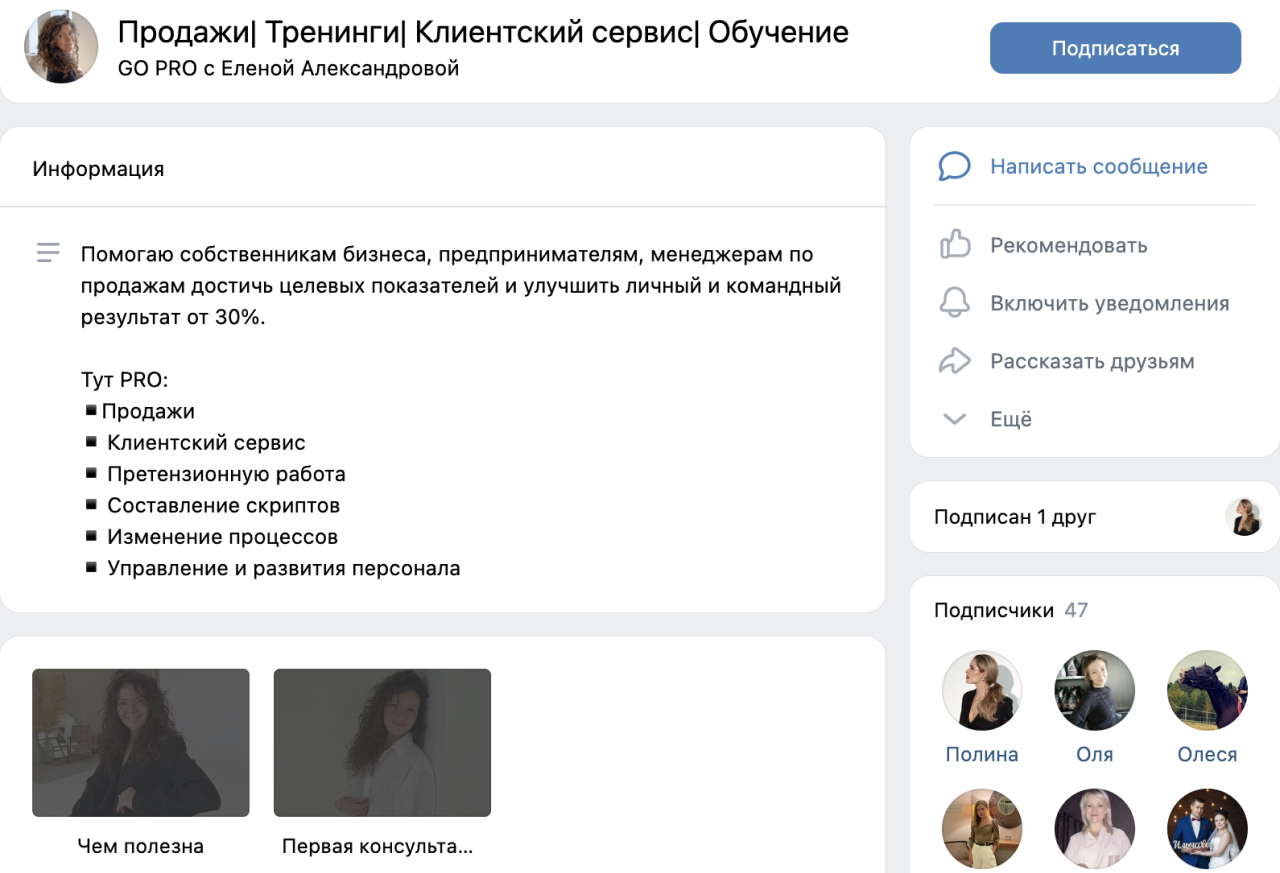Open the group avatar photo
1280x873 pixels.
61,47
